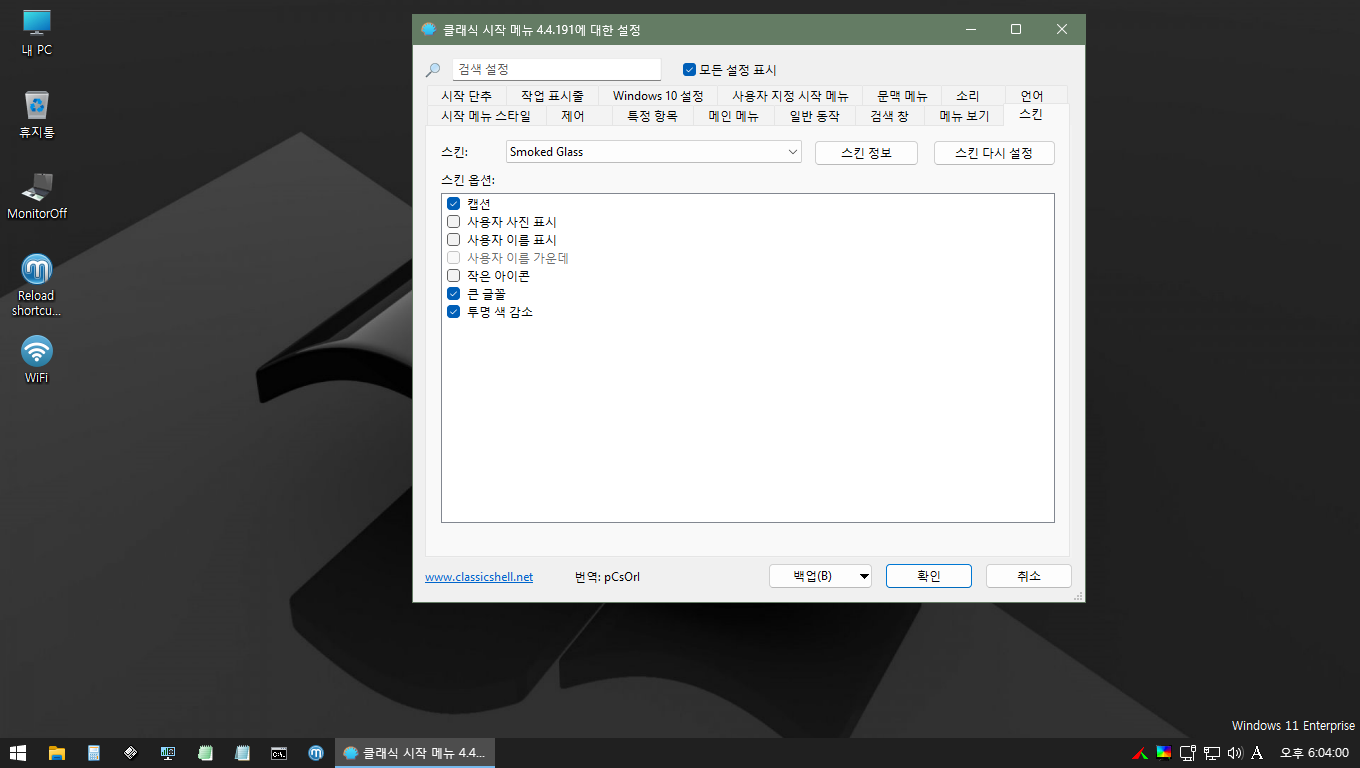Click the red-green triangle tray icon

click(x=1139, y=753)
